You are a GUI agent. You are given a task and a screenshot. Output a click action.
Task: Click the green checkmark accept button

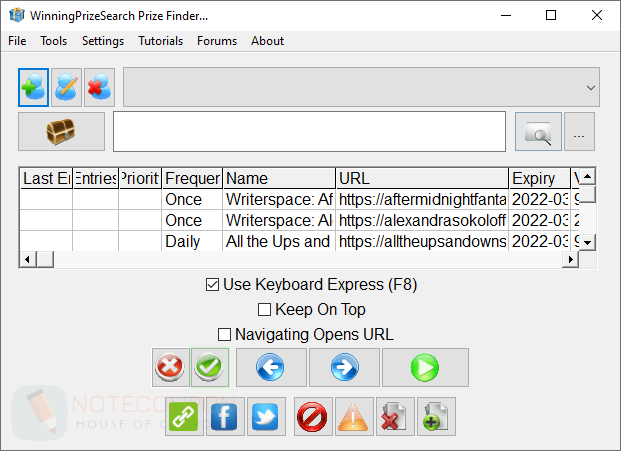(x=210, y=367)
